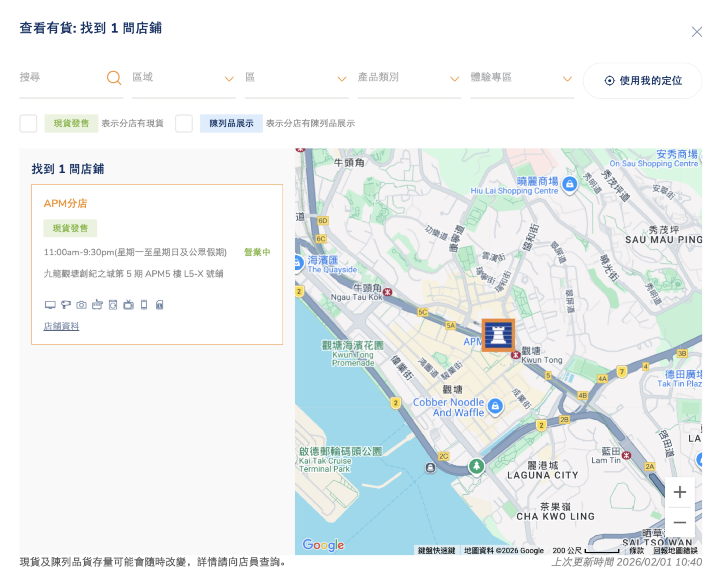Click the green park pin near Laguna City
The image size is (720, 580).
pos(477,466)
